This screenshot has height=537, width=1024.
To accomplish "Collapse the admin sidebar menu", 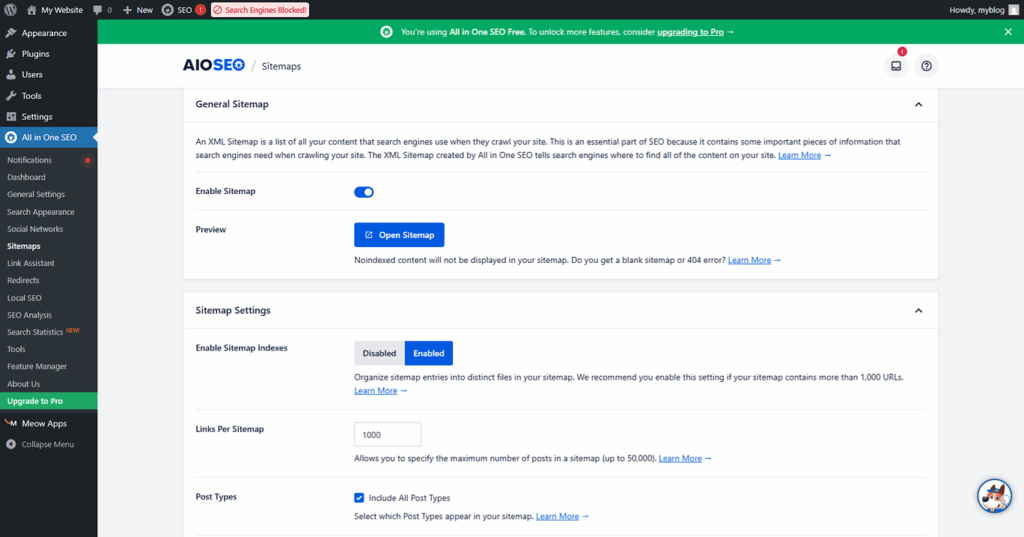I will (x=48, y=444).
